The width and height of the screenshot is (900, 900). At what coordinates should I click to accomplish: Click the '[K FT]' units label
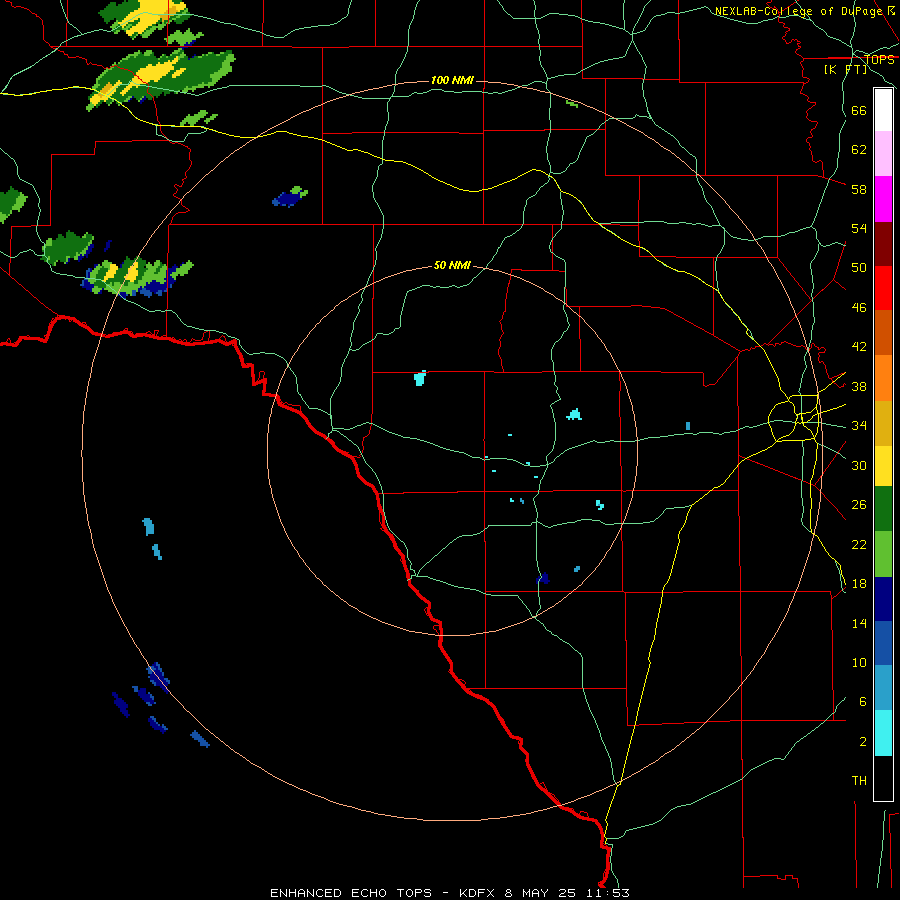tap(845, 69)
